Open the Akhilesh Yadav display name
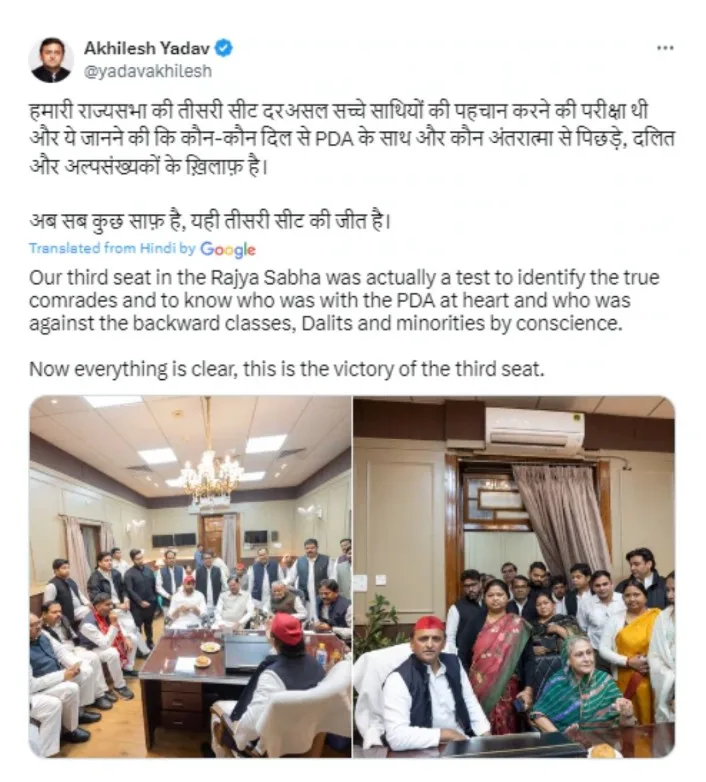Viewport: 706px width, 782px height. 147,48
